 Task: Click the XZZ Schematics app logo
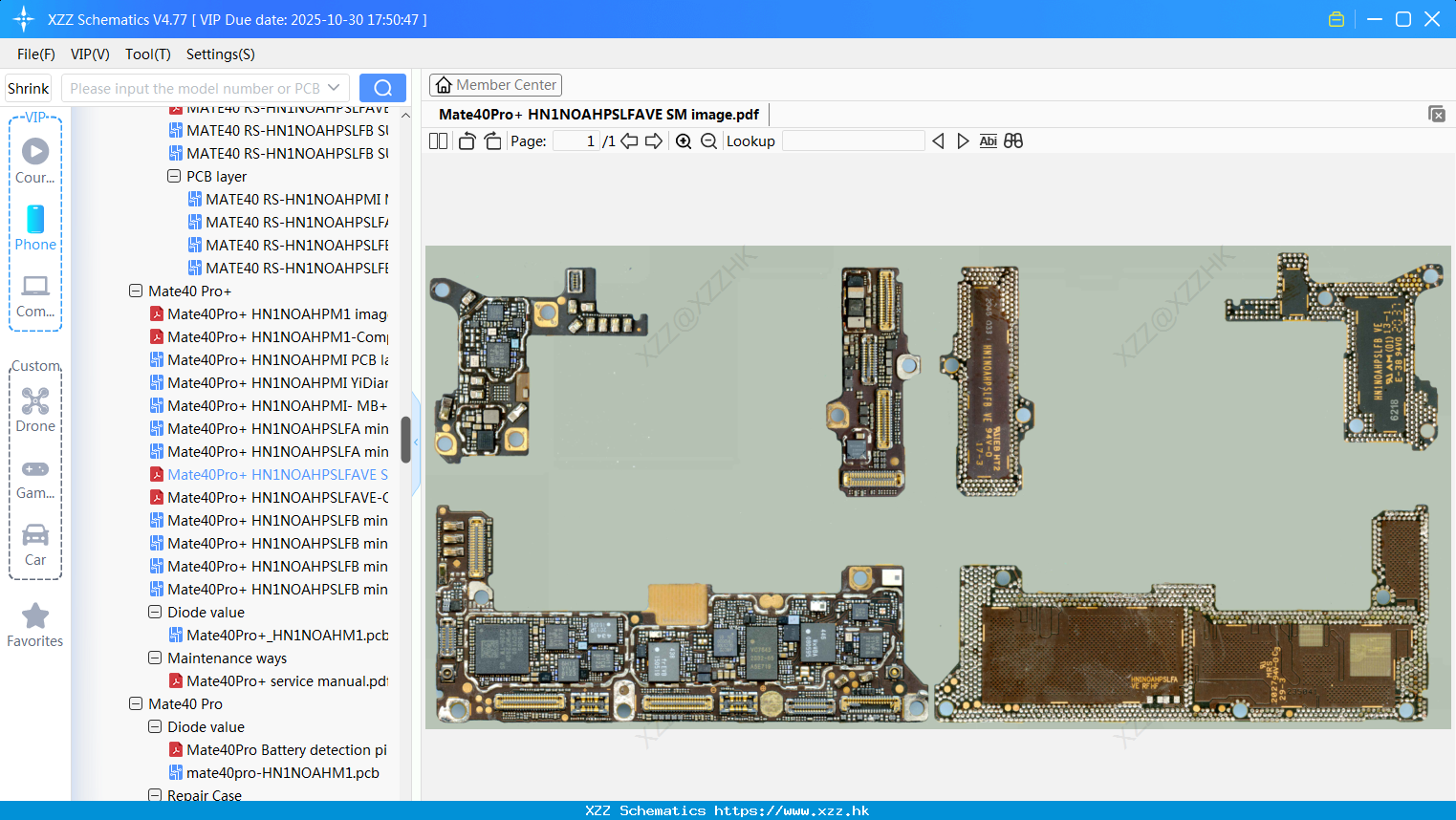[x=24, y=19]
